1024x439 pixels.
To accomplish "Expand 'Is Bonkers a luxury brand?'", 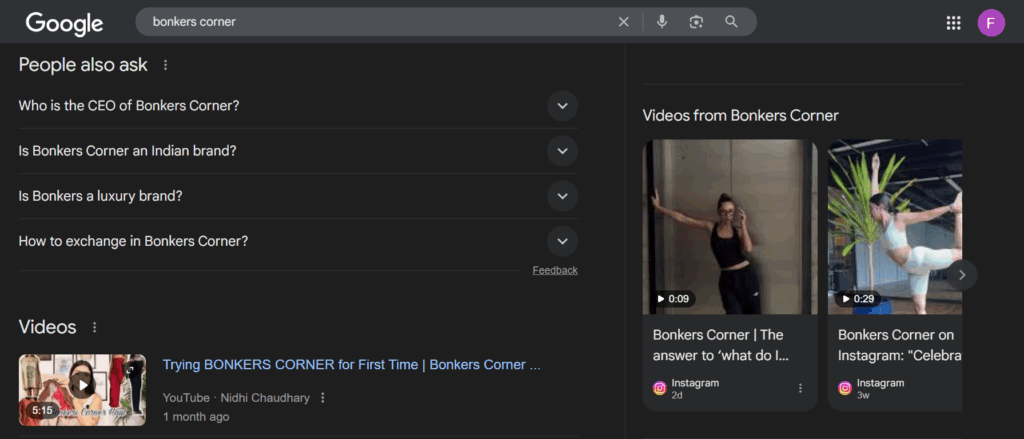I will pos(298,196).
